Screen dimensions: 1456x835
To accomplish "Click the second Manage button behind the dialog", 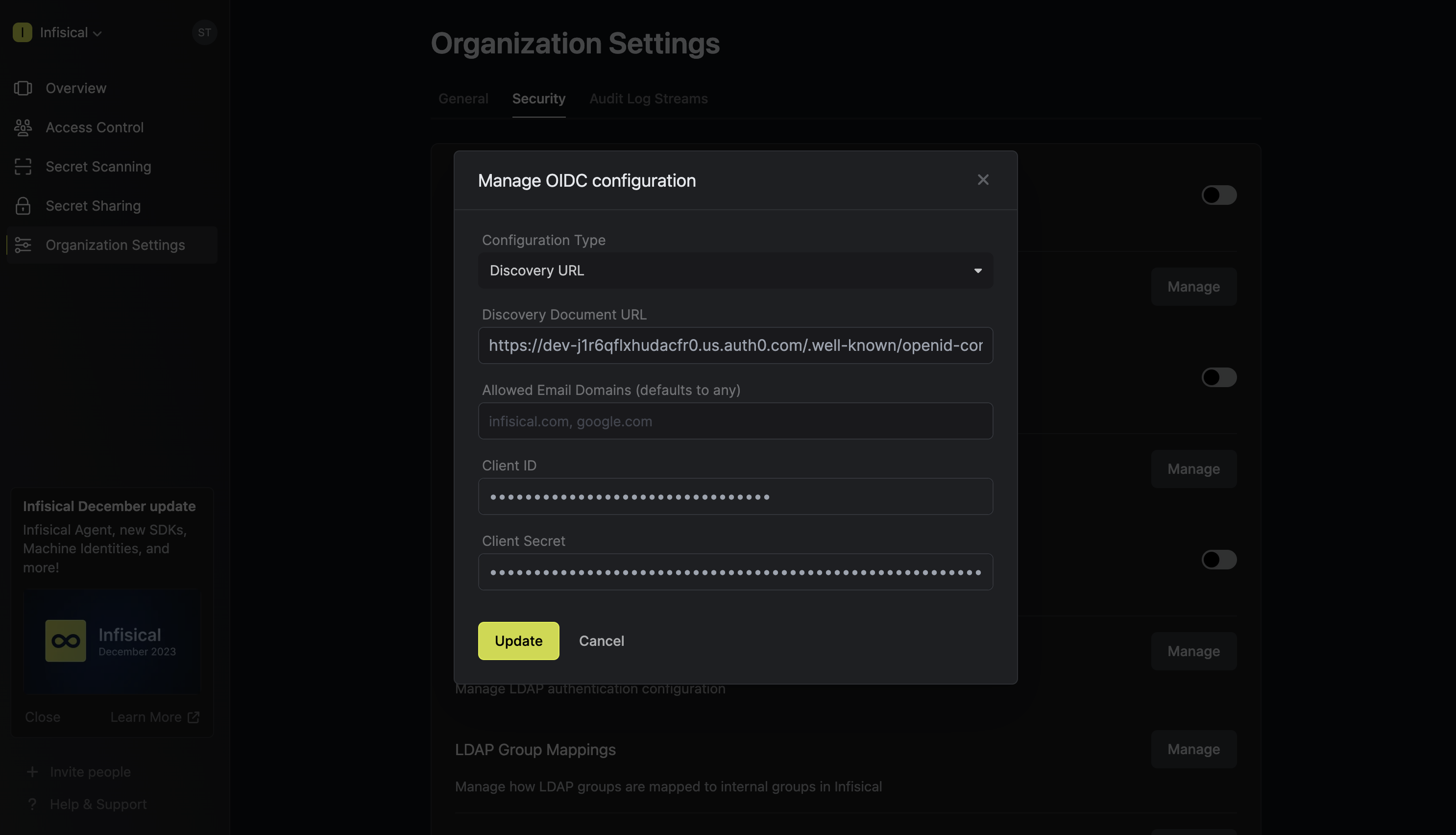I will [x=1193, y=468].
